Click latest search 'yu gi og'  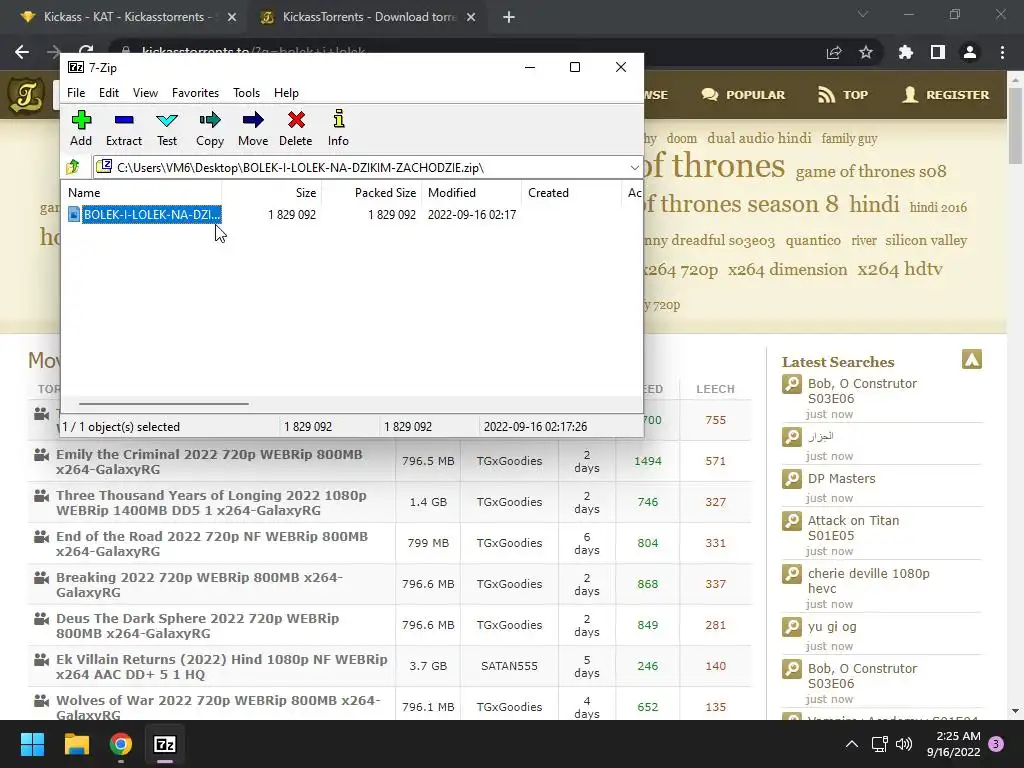[831, 627]
